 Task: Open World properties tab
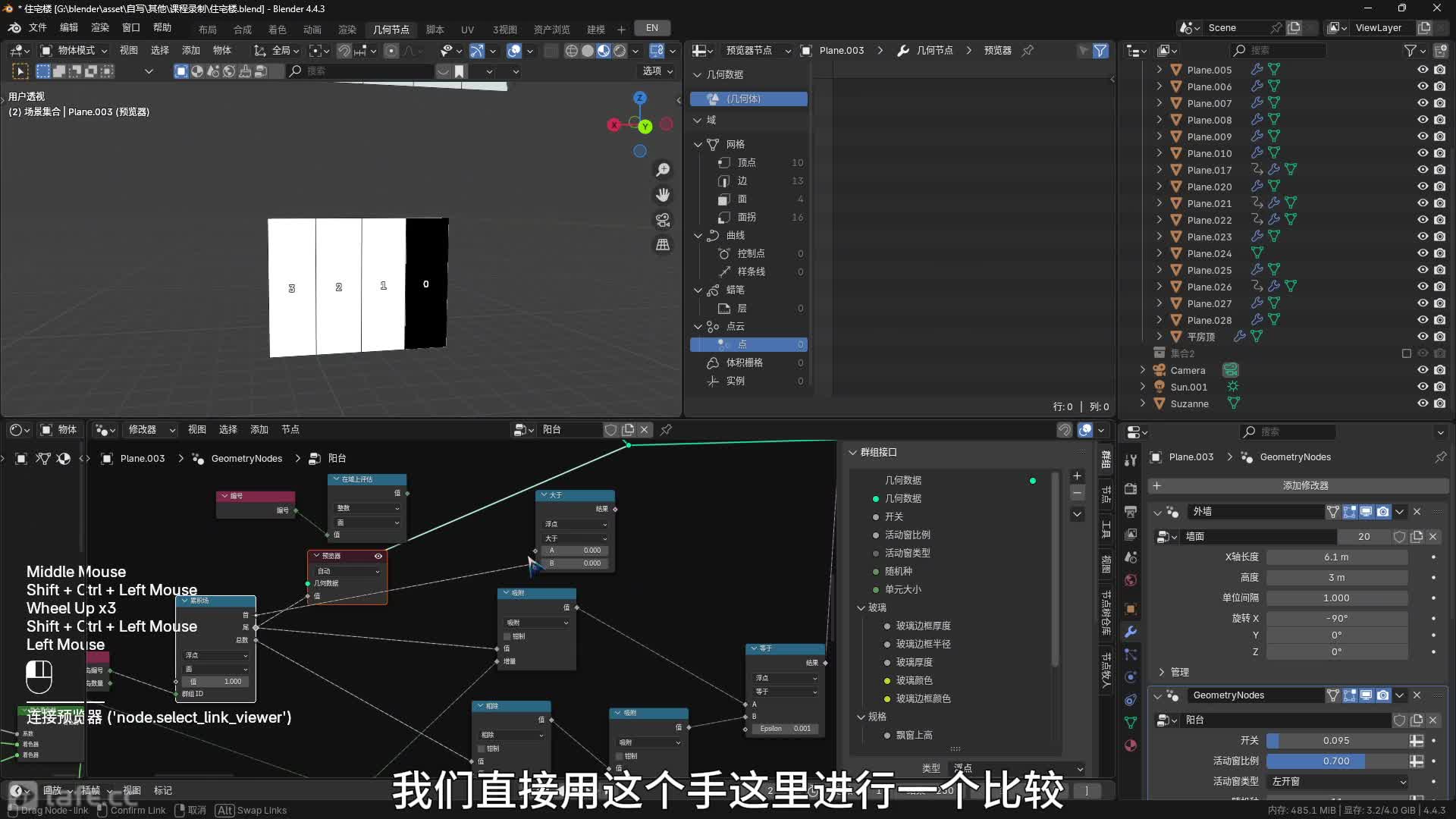tap(1131, 580)
